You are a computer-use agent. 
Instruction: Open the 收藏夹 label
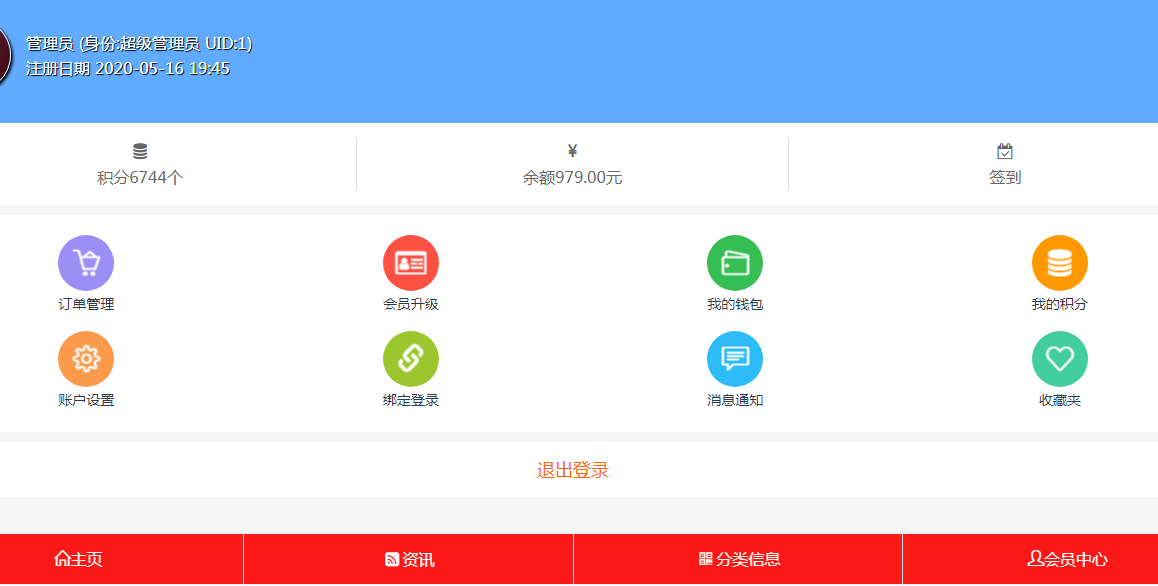(x=1060, y=400)
